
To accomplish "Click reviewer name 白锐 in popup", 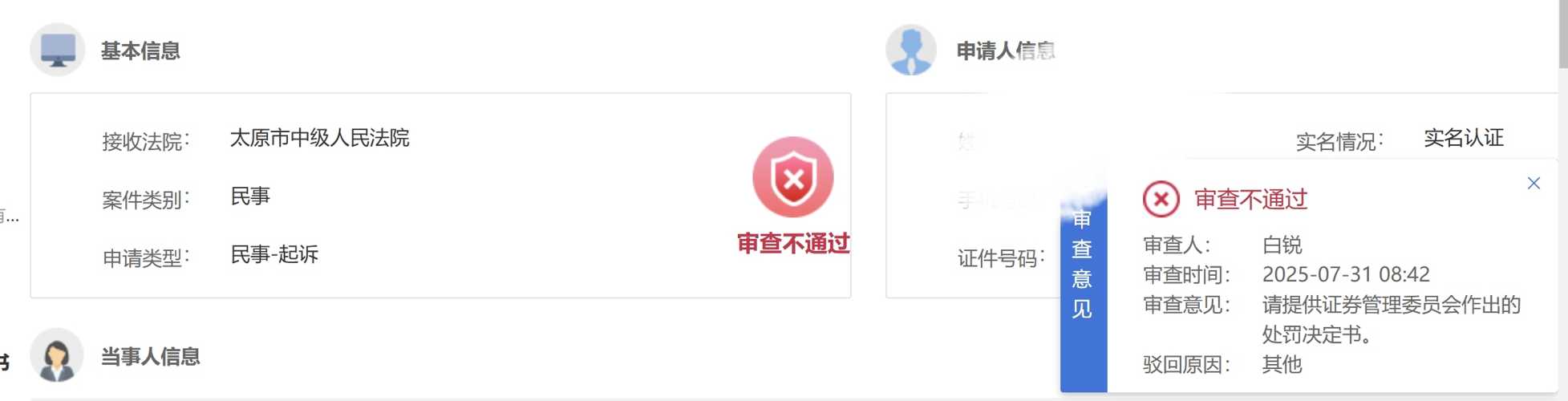I will tap(1282, 245).
